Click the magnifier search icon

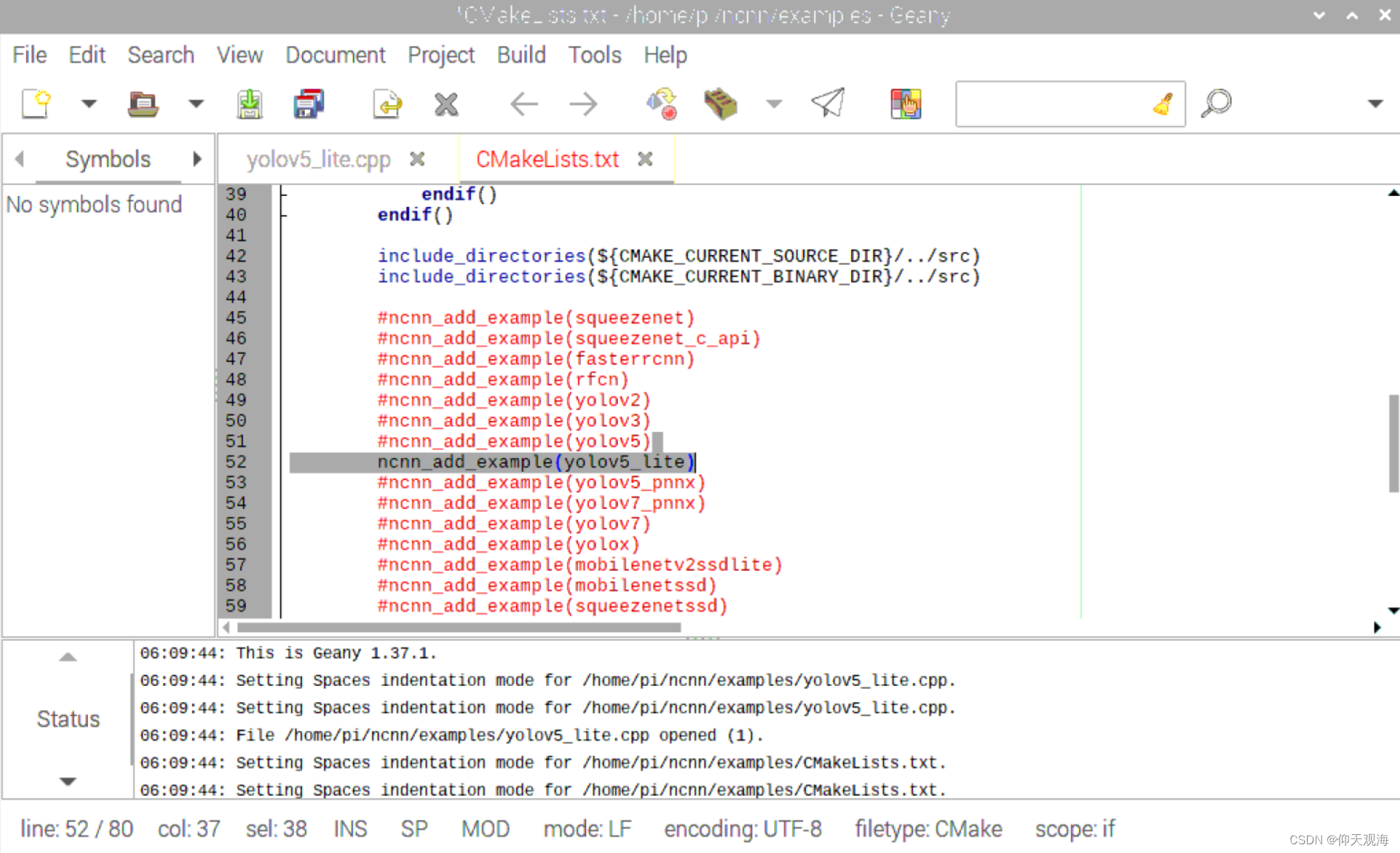click(1216, 104)
